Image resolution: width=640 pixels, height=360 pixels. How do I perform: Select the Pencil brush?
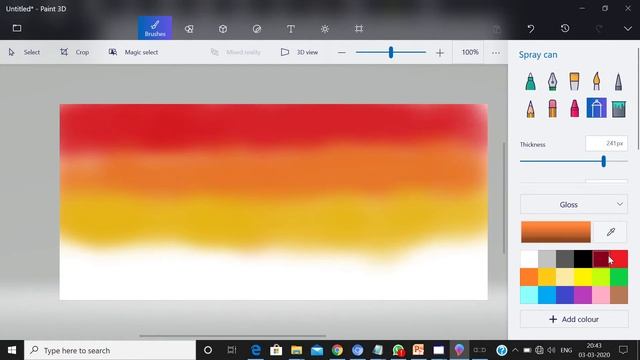click(530, 109)
